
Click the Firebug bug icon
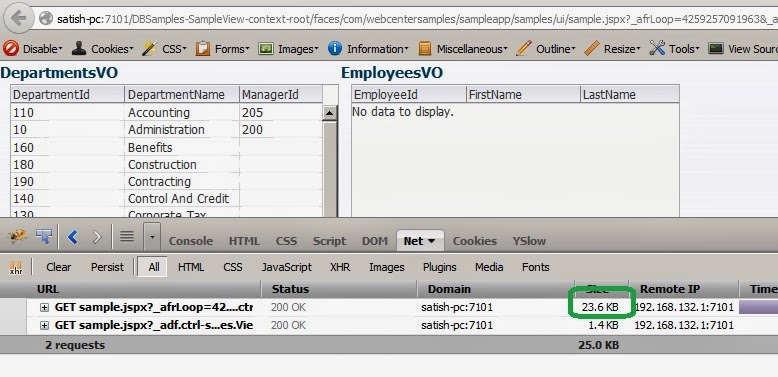pos(17,237)
